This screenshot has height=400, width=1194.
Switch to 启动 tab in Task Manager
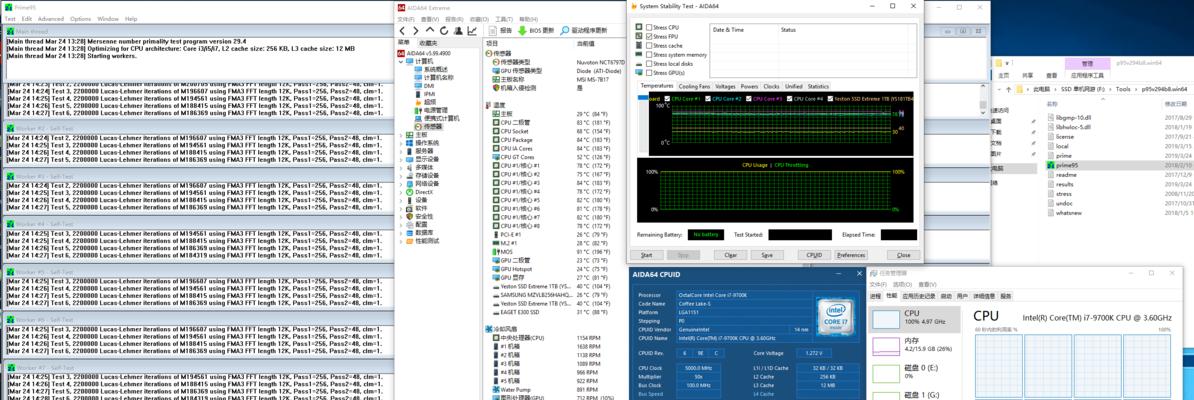[x=947, y=296]
